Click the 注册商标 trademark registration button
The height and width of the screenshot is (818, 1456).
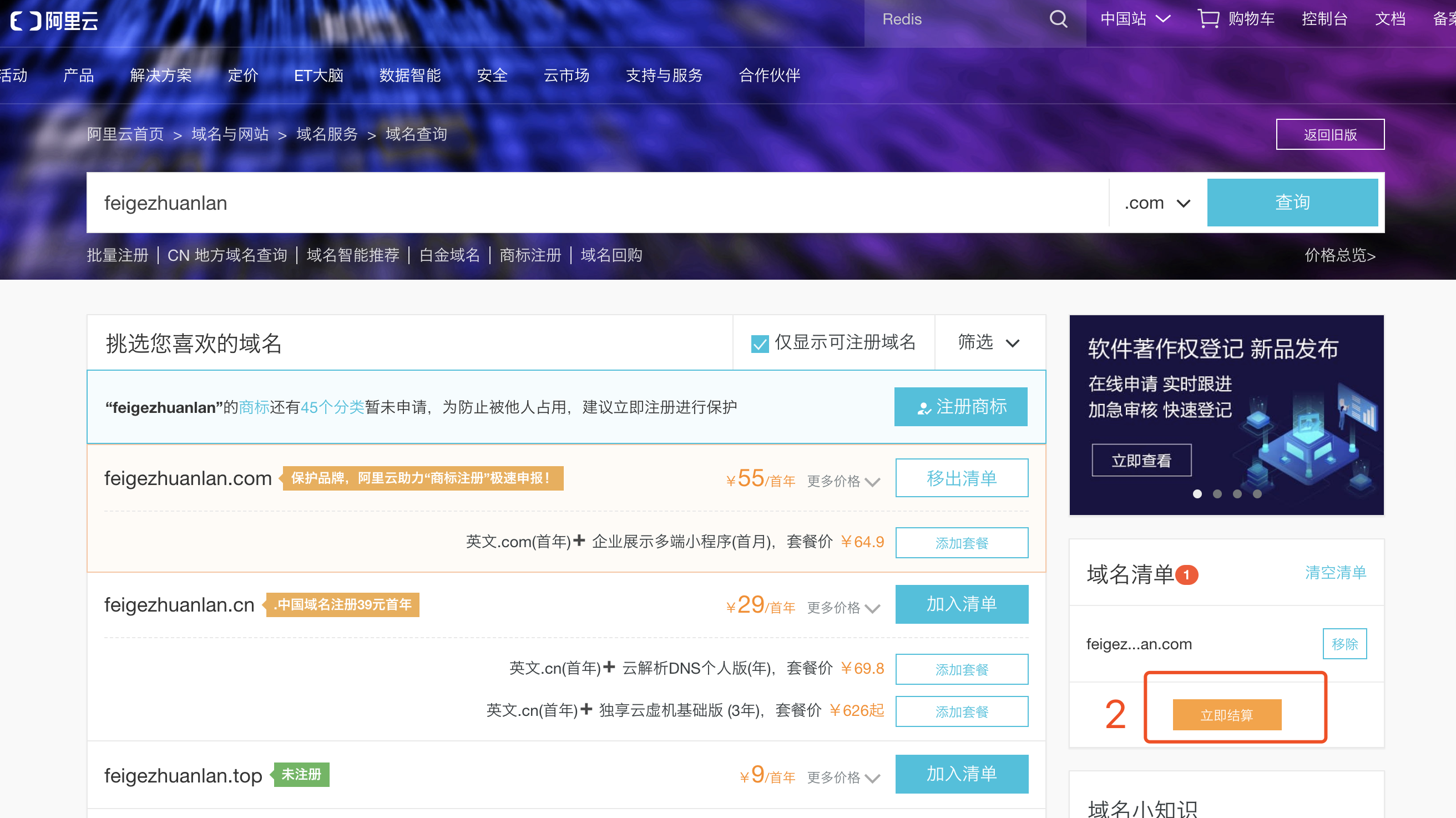tap(960, 406)
